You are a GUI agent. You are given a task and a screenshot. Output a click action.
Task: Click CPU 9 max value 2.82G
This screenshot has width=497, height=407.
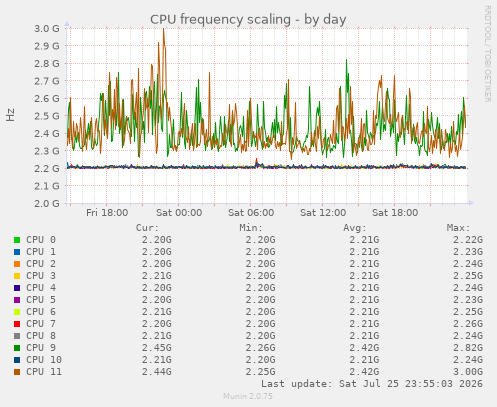[468, 348]
